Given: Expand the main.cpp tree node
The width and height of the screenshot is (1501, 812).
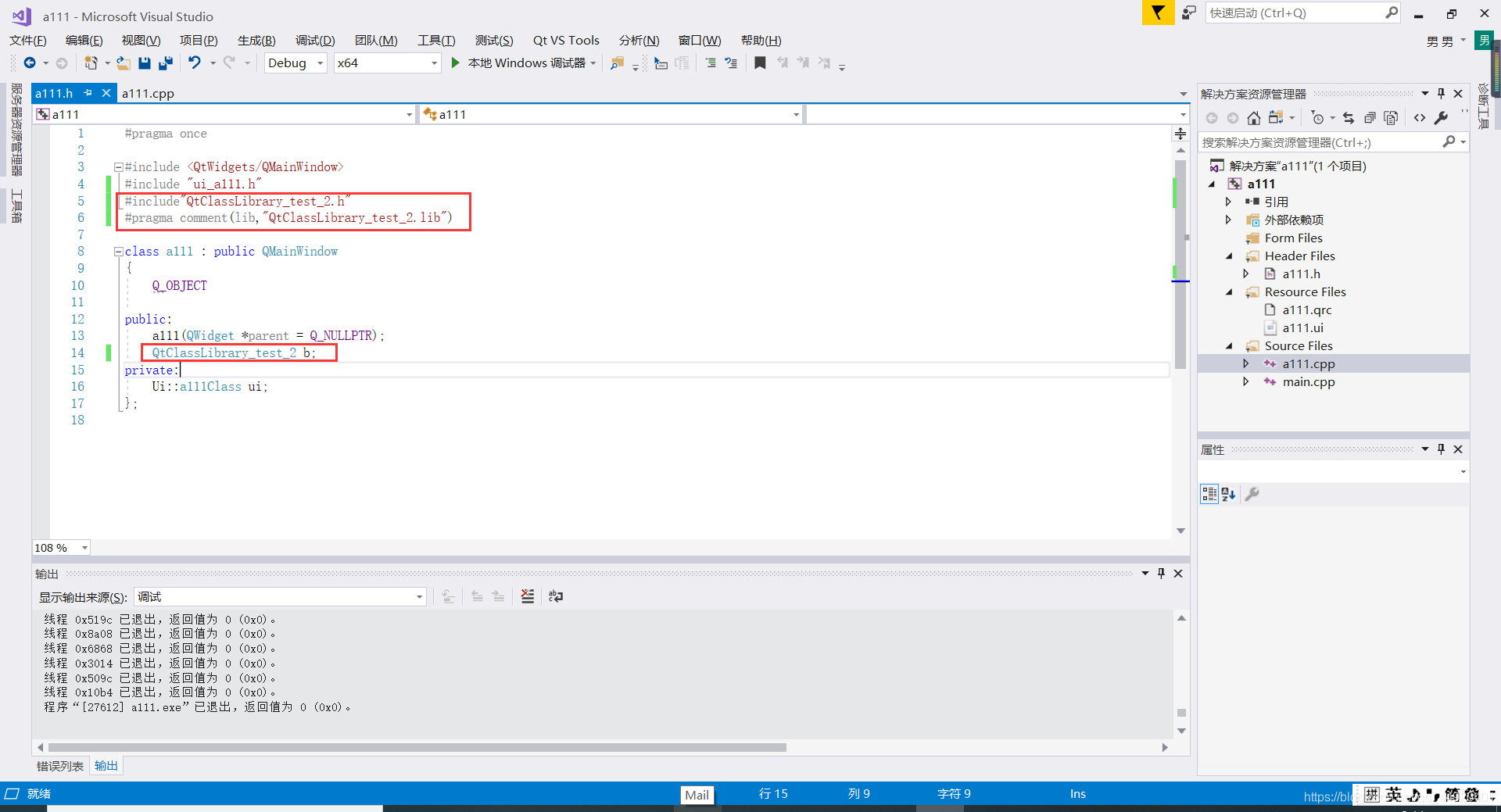Looking at the screenshot, I should click(1246, 381).
